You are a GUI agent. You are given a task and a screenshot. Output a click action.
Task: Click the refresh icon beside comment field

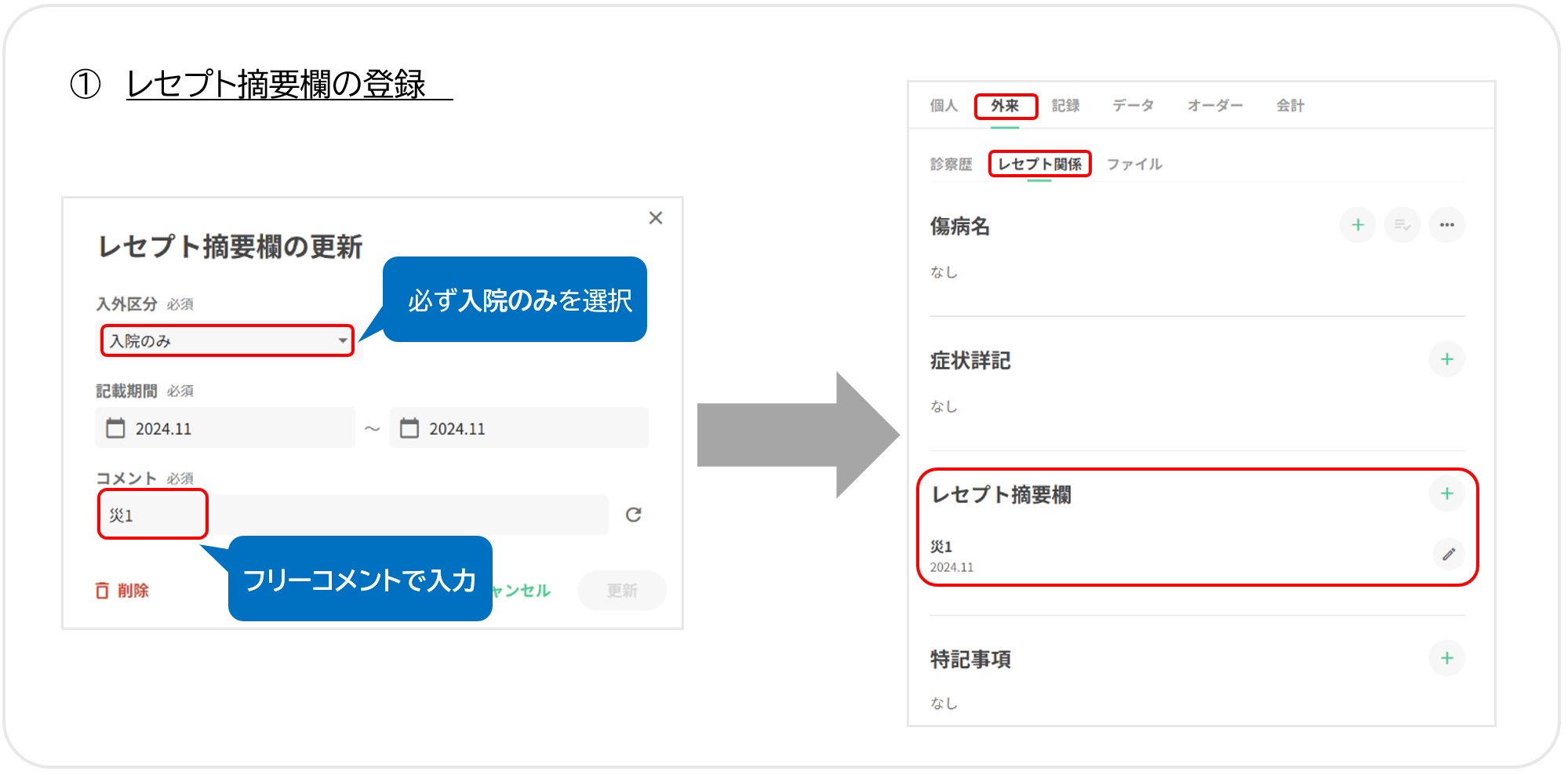(633, 515)
